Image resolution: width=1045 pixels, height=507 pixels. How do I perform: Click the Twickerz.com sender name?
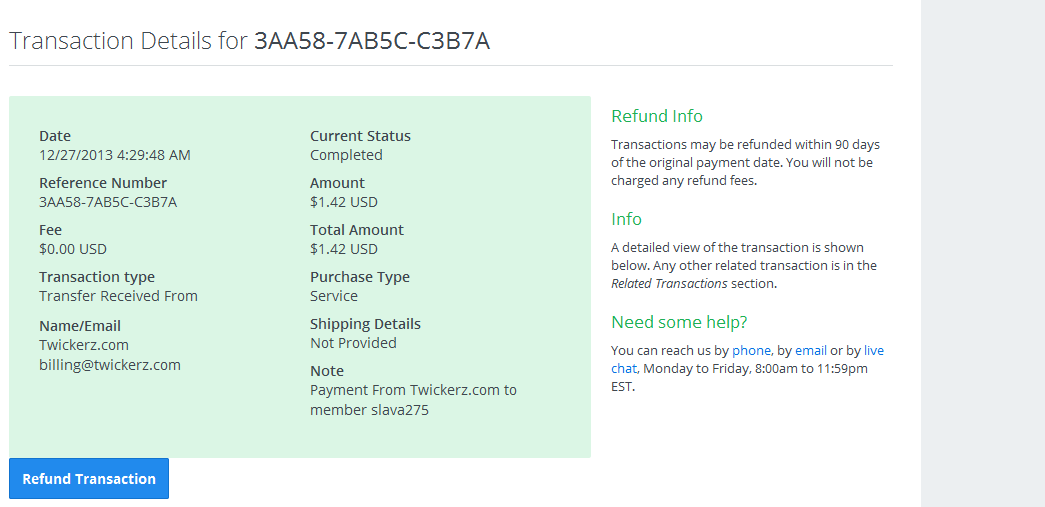coord(84,345)
